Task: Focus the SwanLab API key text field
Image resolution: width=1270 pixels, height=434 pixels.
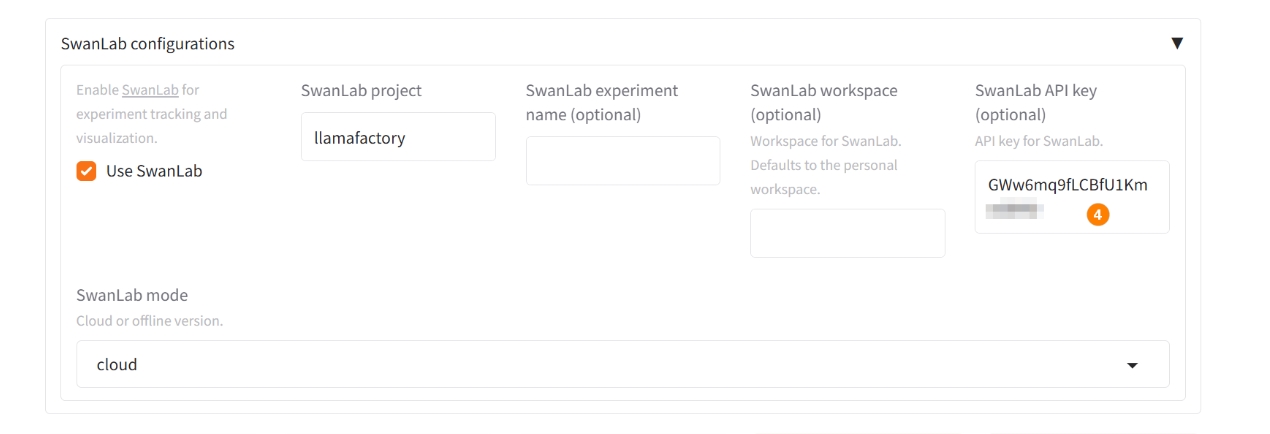Action: tap(1072, 186)
